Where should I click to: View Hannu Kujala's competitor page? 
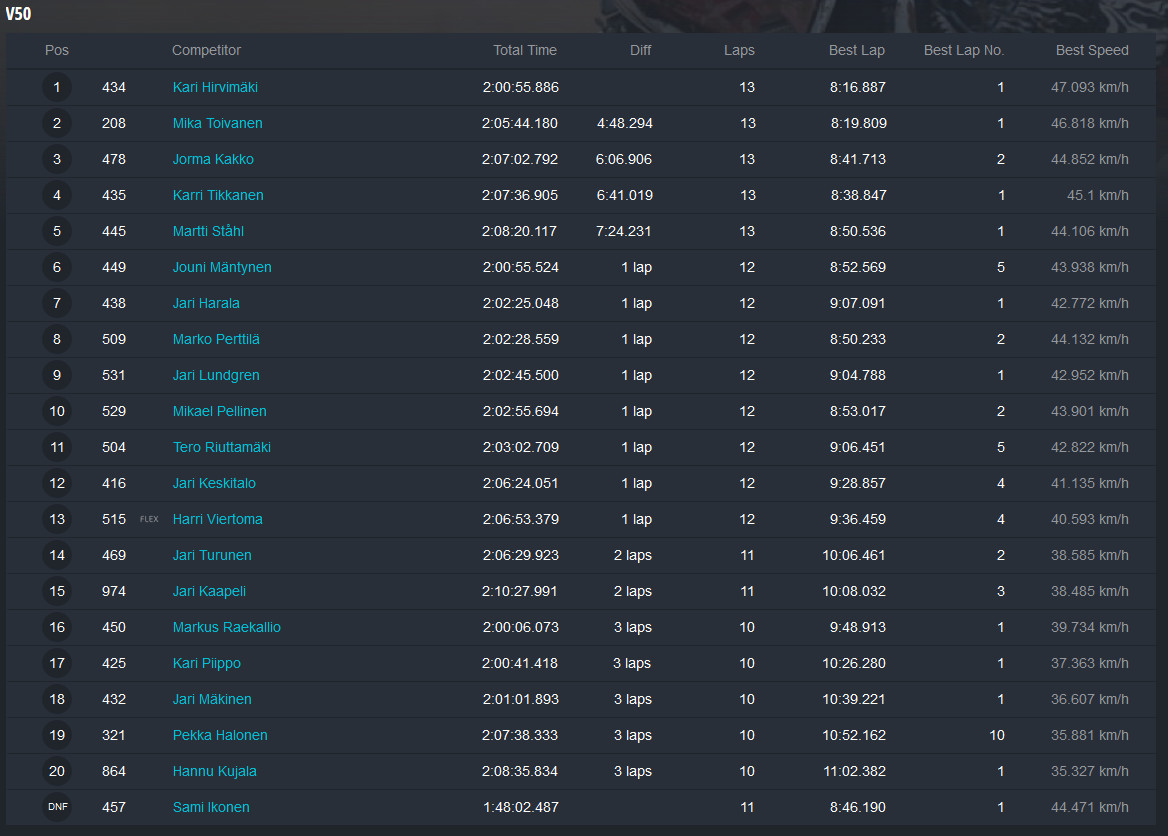click(215, 771)
